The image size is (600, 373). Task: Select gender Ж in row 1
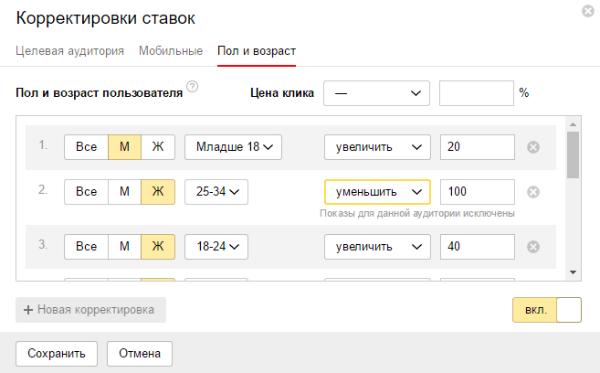158,147
